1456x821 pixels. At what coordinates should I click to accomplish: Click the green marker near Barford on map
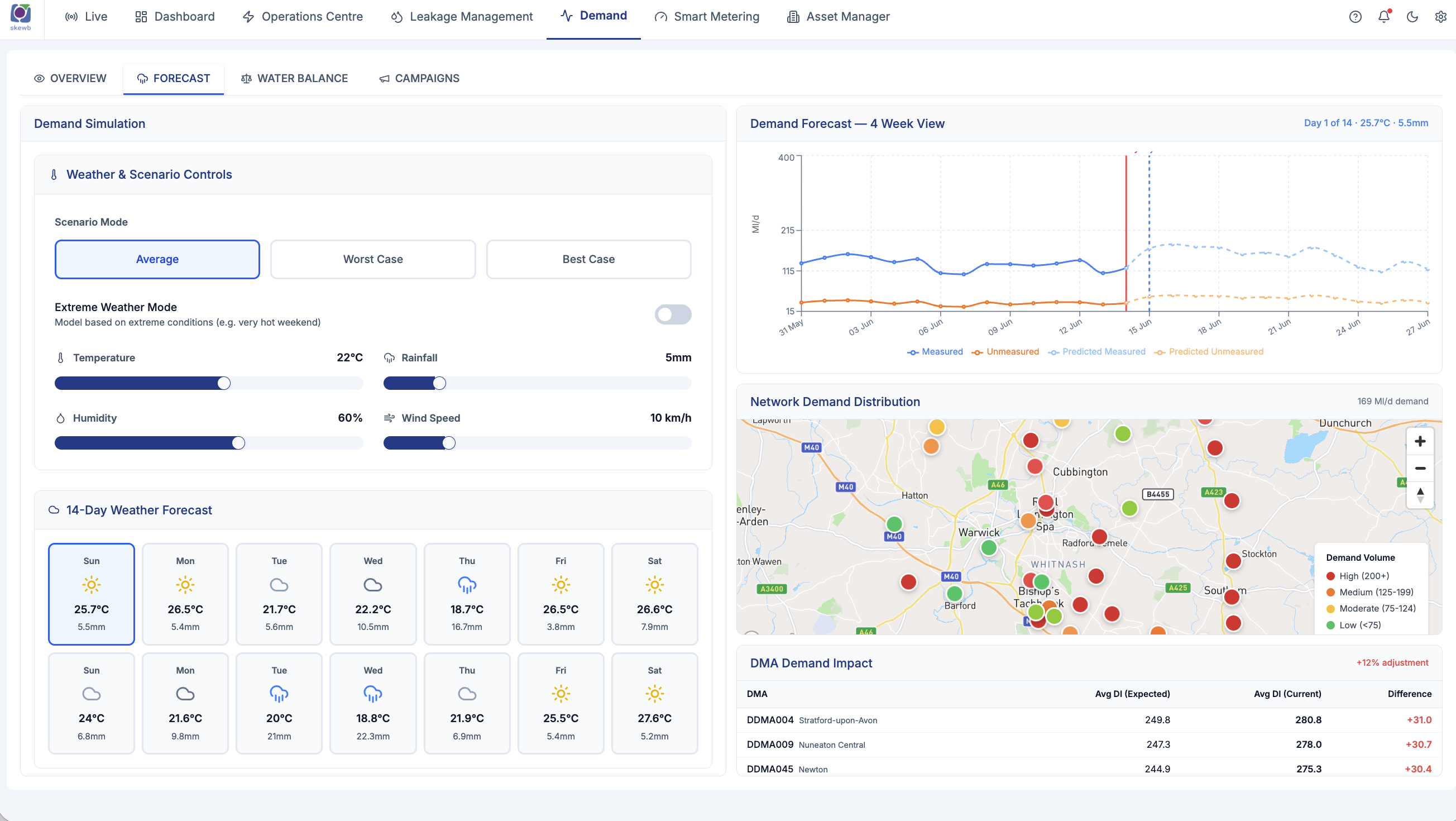954,593
